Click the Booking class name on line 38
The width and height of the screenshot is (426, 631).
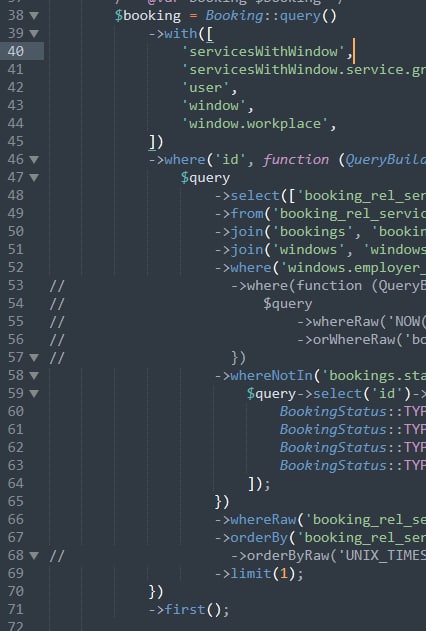pyautogui.click(x=234, y=16)
